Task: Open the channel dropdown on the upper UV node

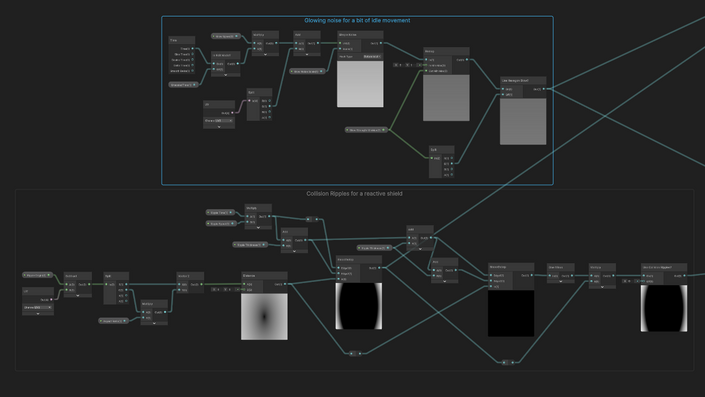Action: click(x=219, y=120)
